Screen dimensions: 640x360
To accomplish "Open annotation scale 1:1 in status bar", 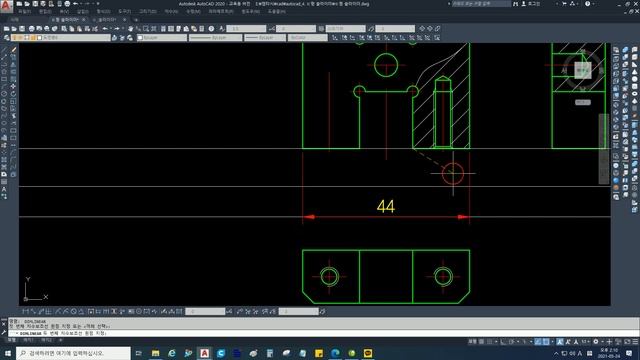I will coord(586,342).
